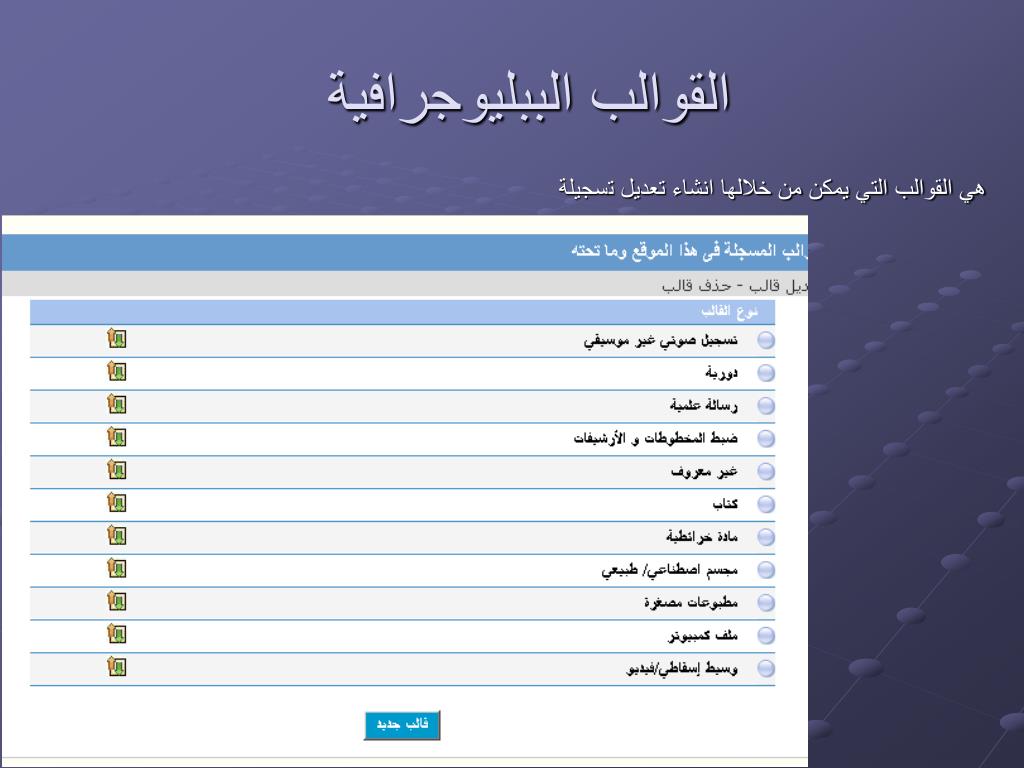Screen dimensions: 1024x768
Task: Click the icon in the مطبوعات مصغرة row
Action: 116,601
